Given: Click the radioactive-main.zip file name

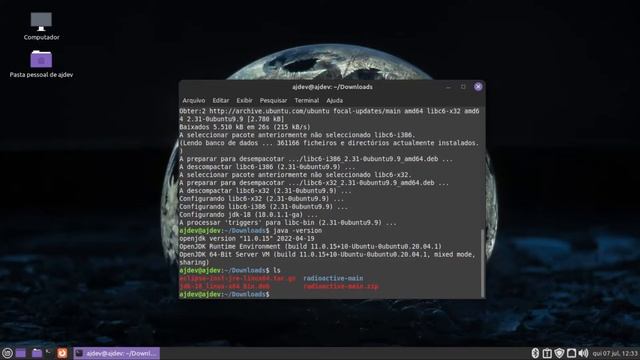Looking at the screenshot, I should [x=341, y=287].
